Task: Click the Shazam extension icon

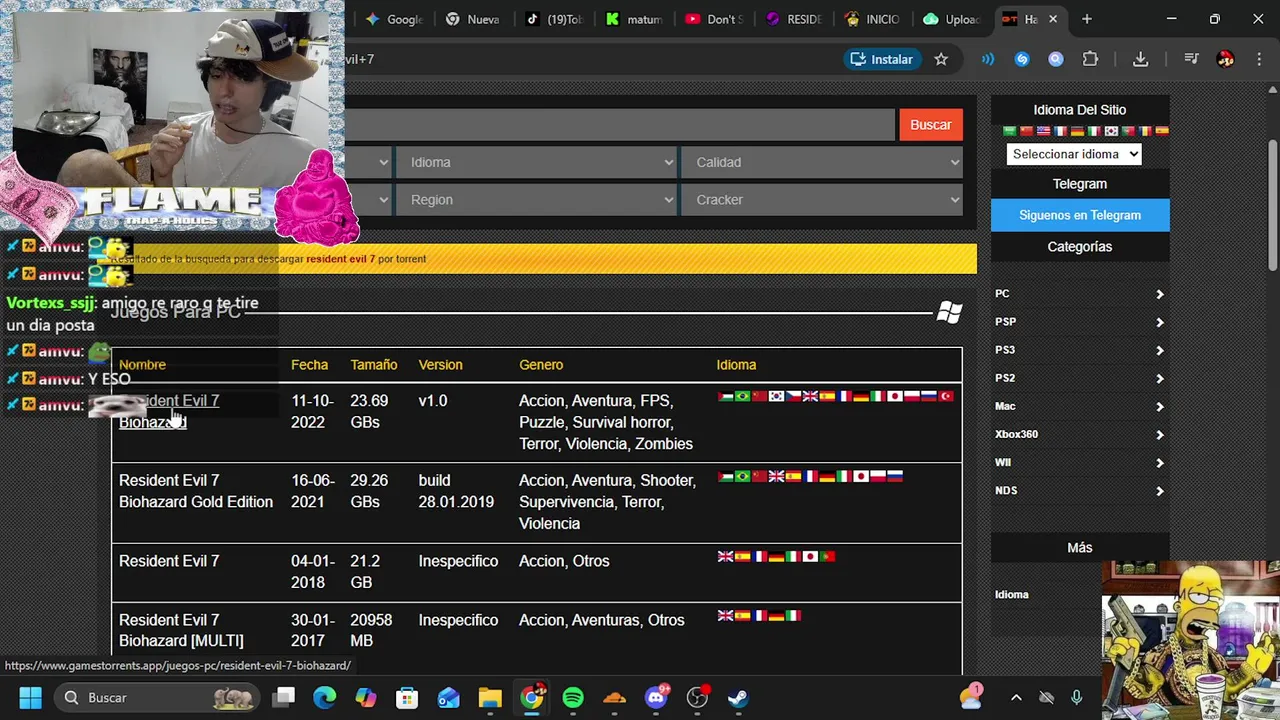Action: [1022, 59]
